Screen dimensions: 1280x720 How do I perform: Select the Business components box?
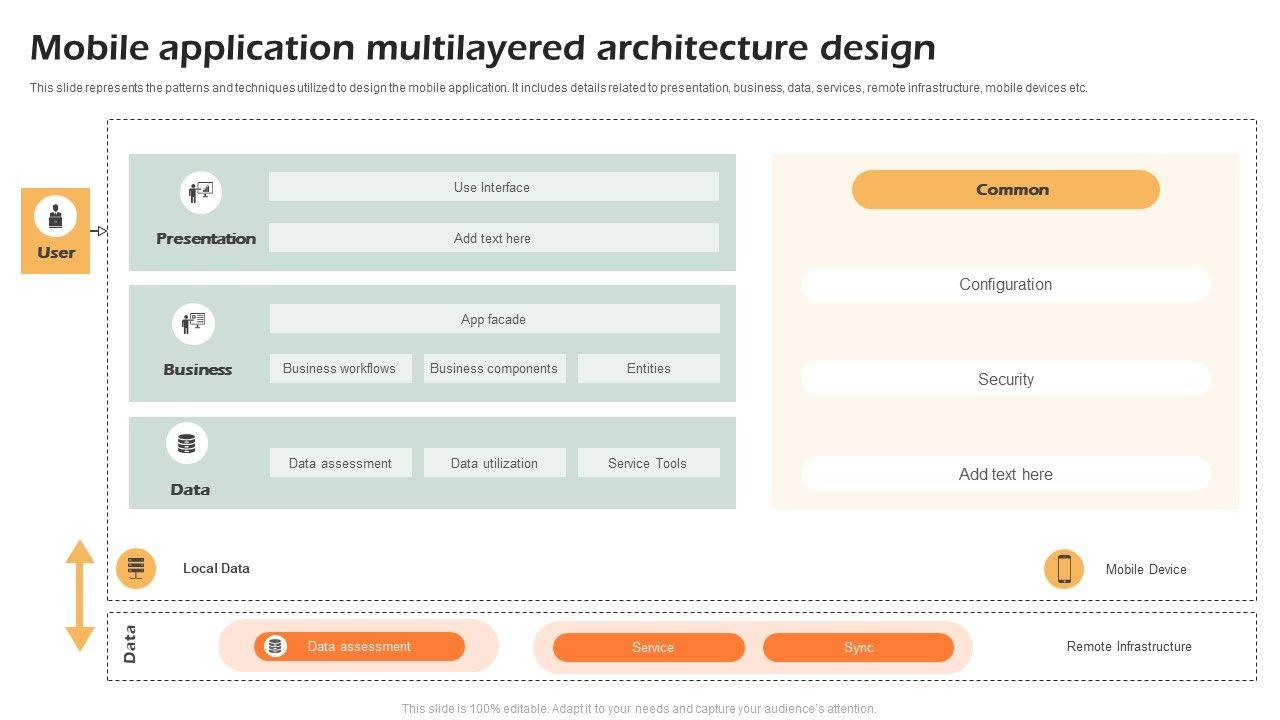494,368
